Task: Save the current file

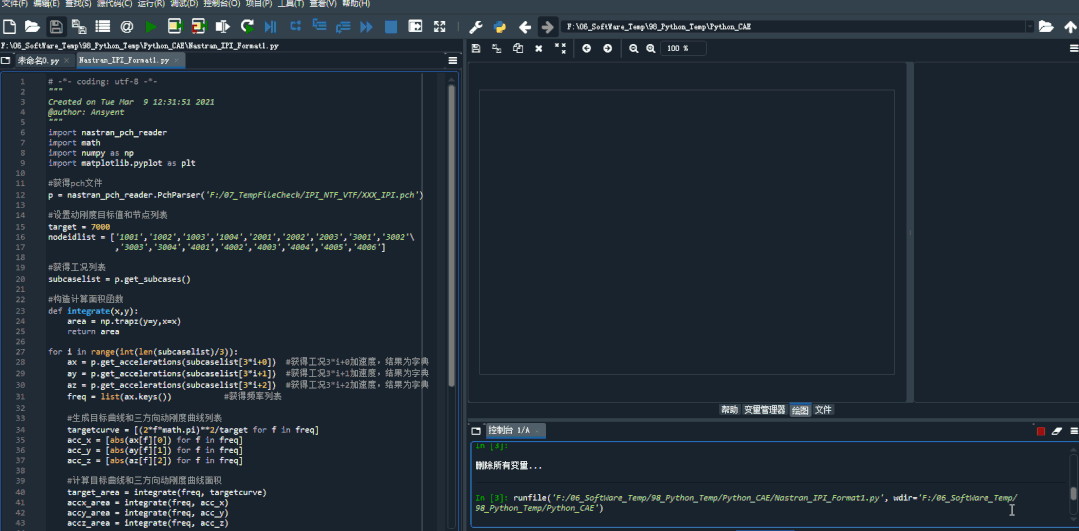Action: tap(56, 27)
